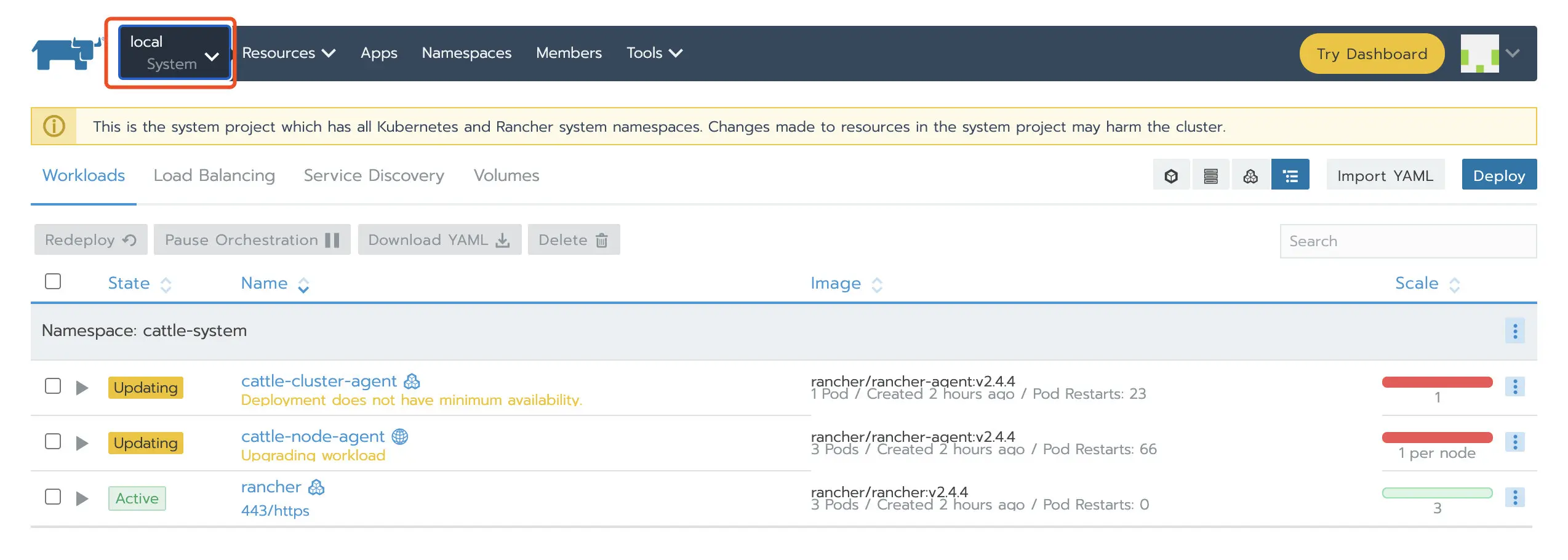Switch to node grouping view icon
This screenshot has height=560, width=1568.
pyautogui.click(x=1210, y=176)
